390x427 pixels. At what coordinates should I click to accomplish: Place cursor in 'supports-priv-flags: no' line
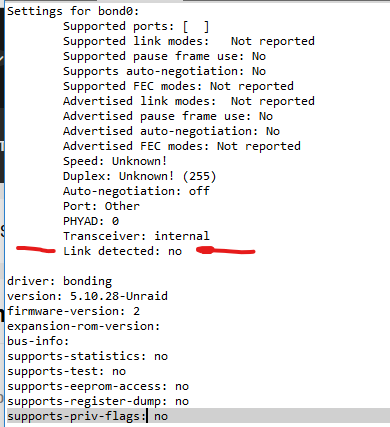(x=87, y=416)
